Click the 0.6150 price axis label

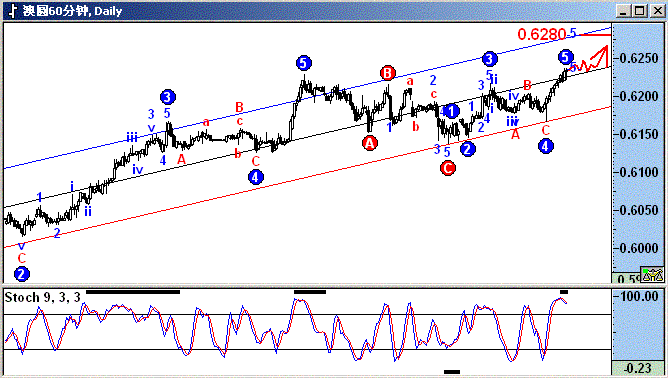639,134
